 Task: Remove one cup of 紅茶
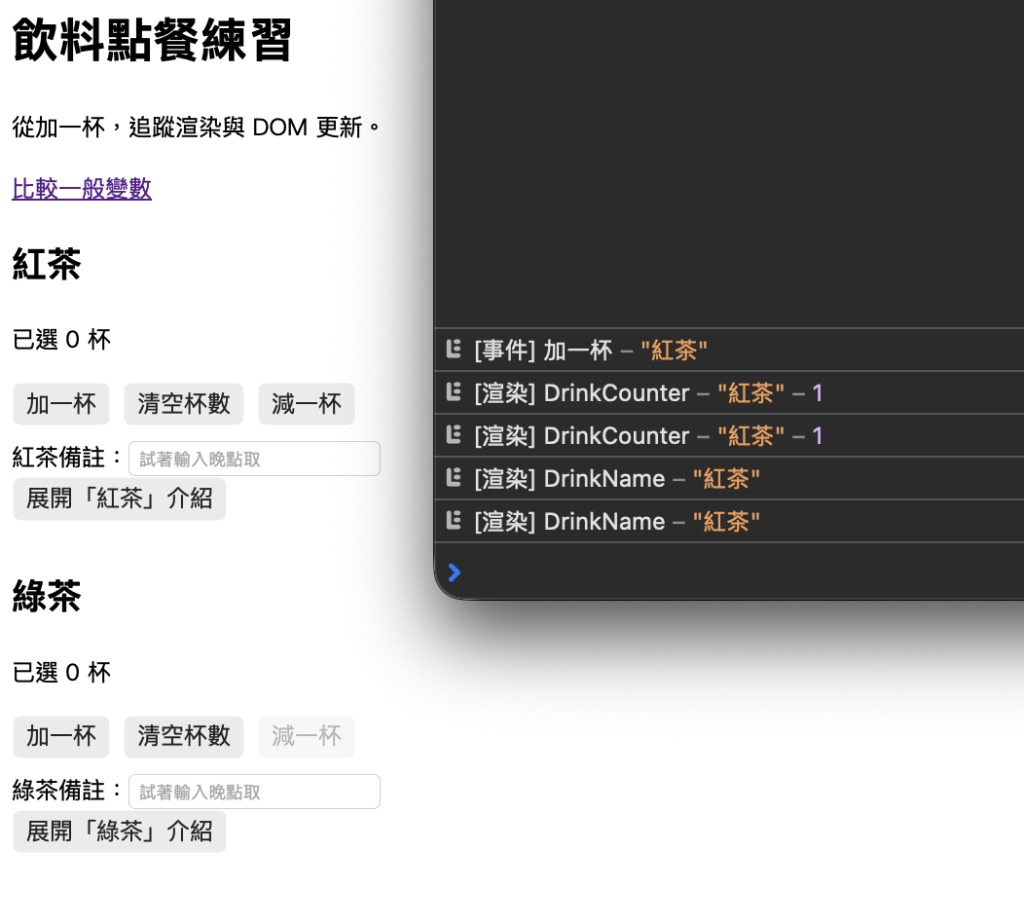(306, 404)
